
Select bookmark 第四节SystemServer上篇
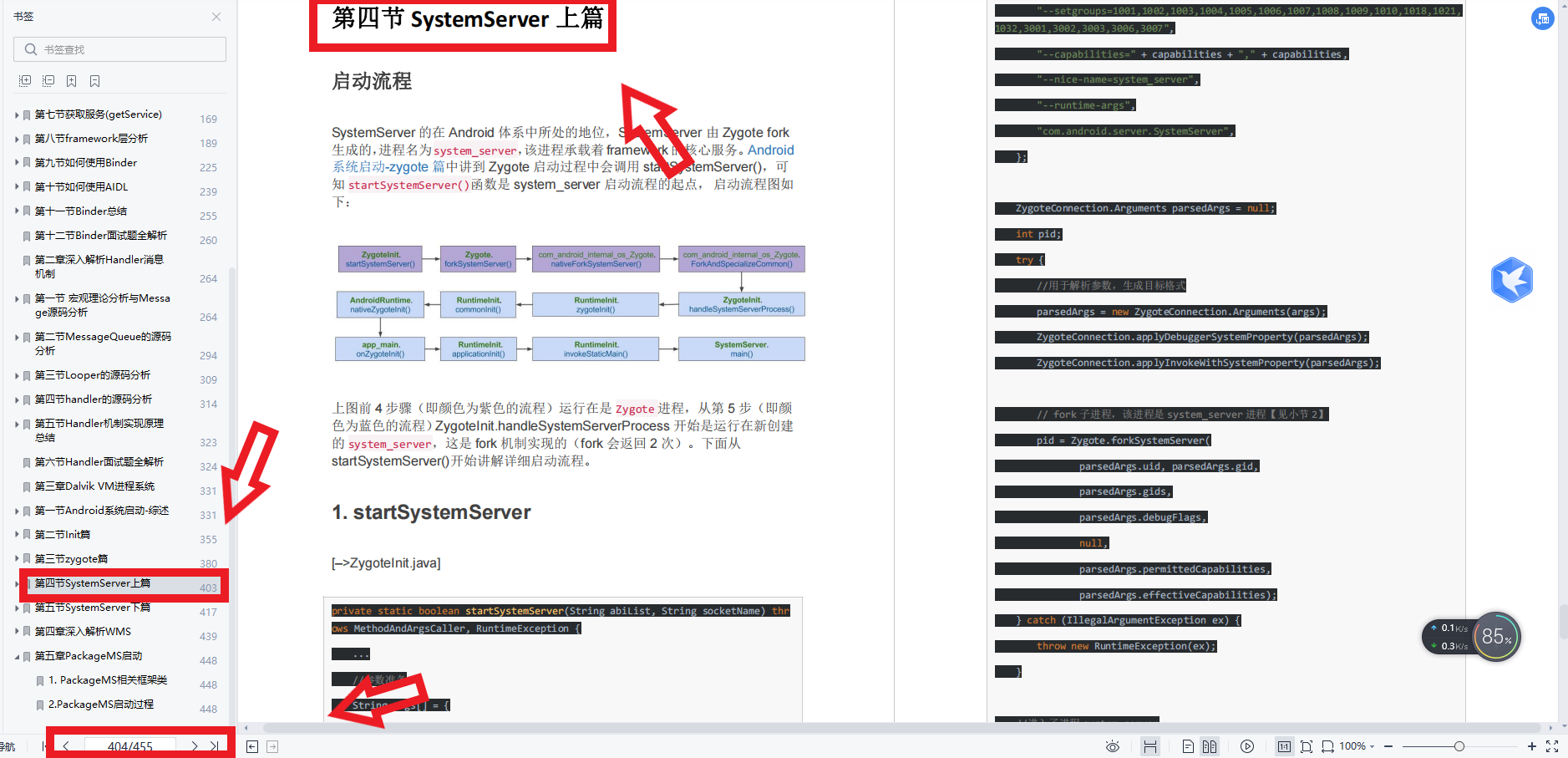(92, 583)
